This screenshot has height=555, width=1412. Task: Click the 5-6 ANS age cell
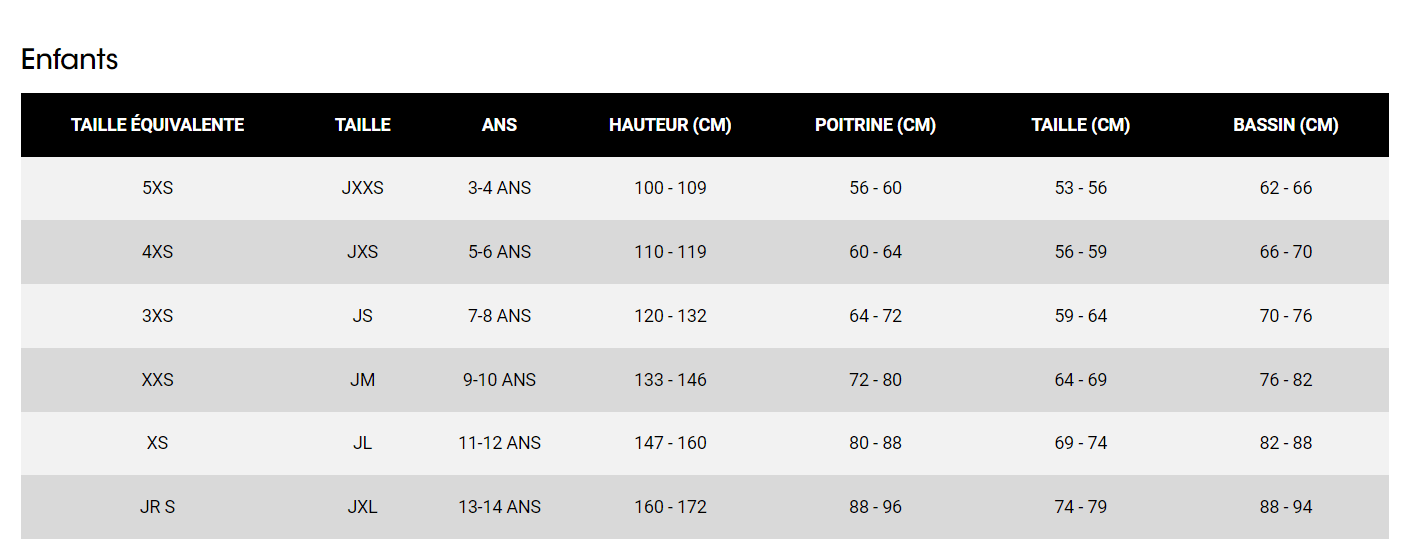[499, 252]
